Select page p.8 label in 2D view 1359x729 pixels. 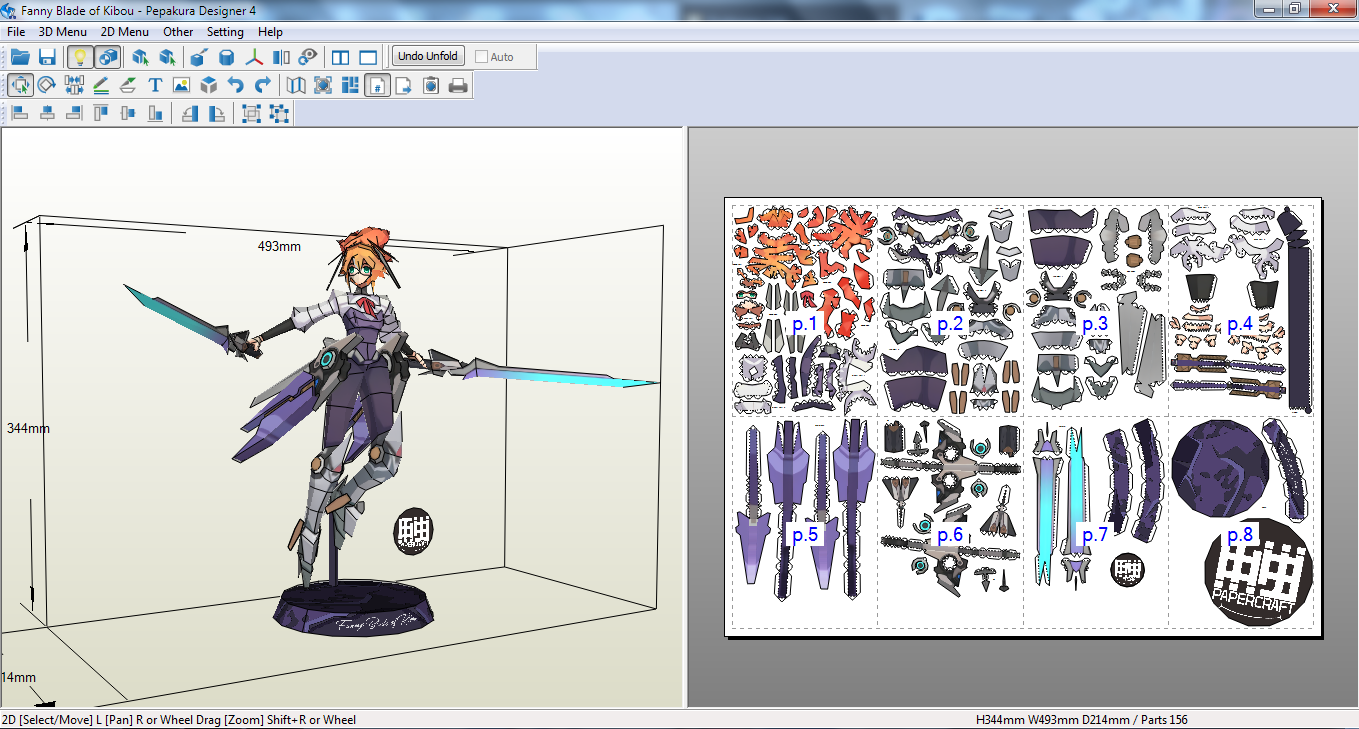coord(1240,535)
